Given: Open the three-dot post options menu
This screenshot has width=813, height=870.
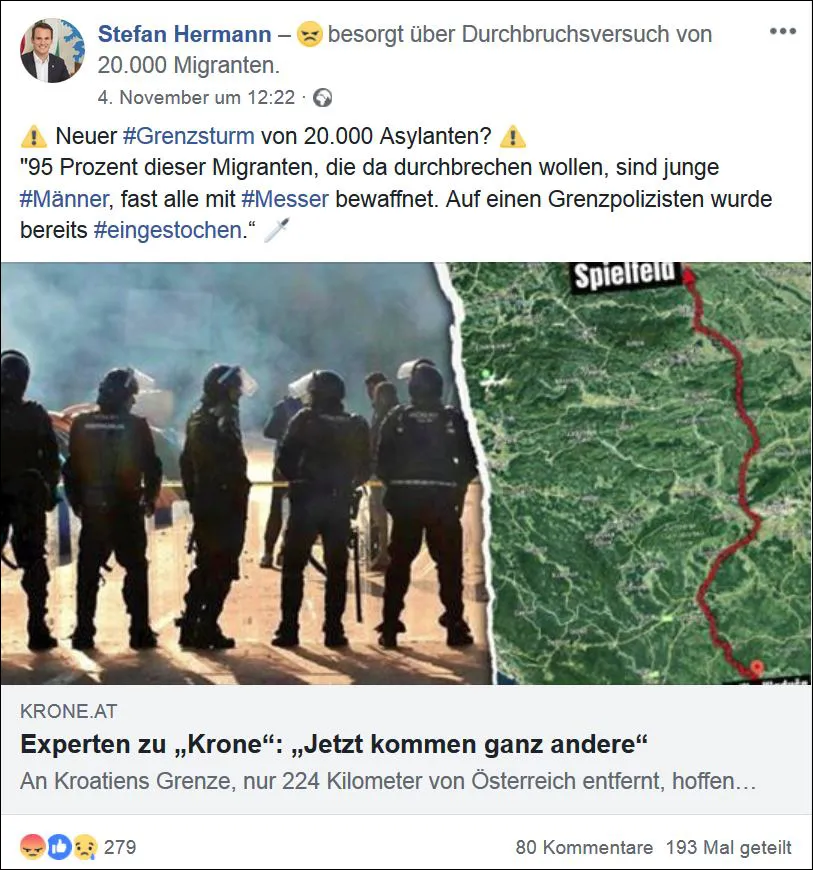Looking at the screenshot, I should point(782,31).
